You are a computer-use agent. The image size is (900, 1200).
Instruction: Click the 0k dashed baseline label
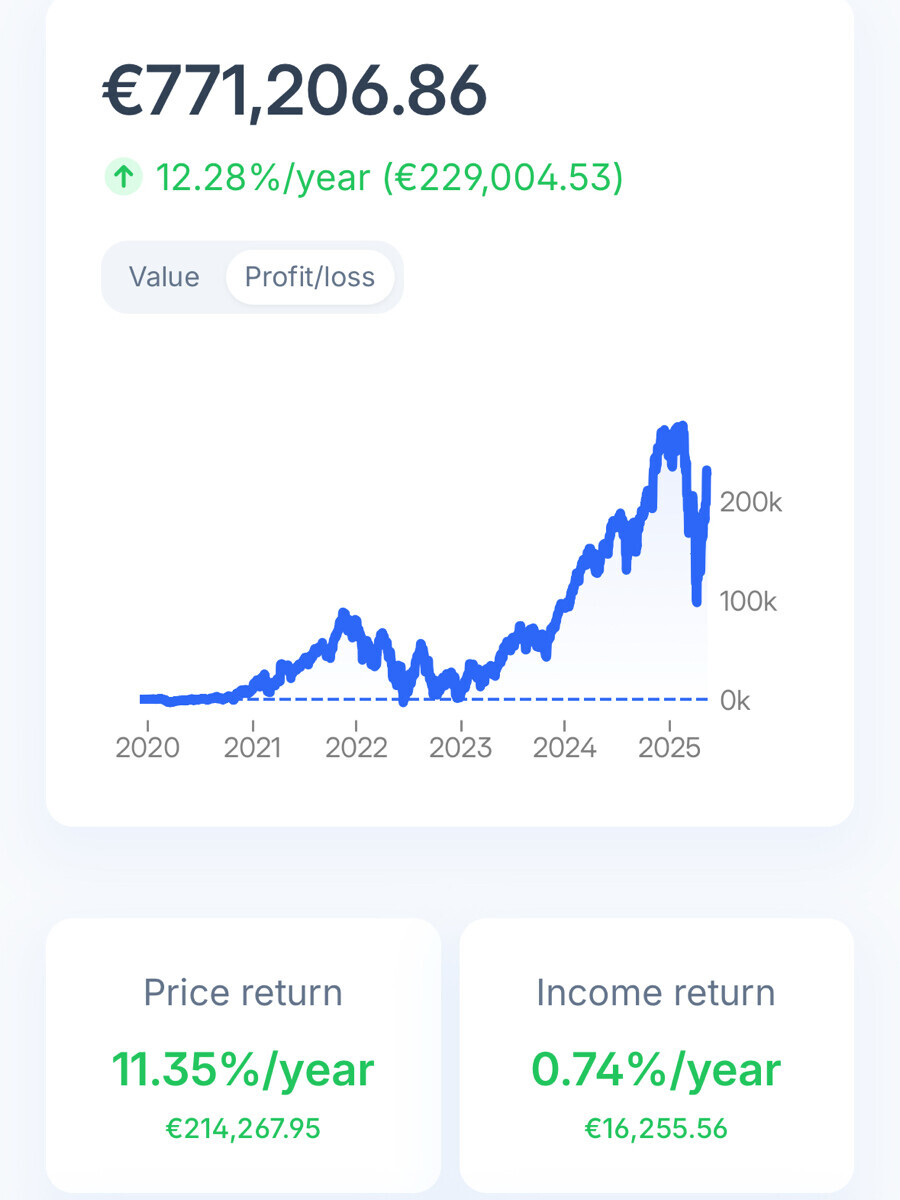click(x=735, y=701)
